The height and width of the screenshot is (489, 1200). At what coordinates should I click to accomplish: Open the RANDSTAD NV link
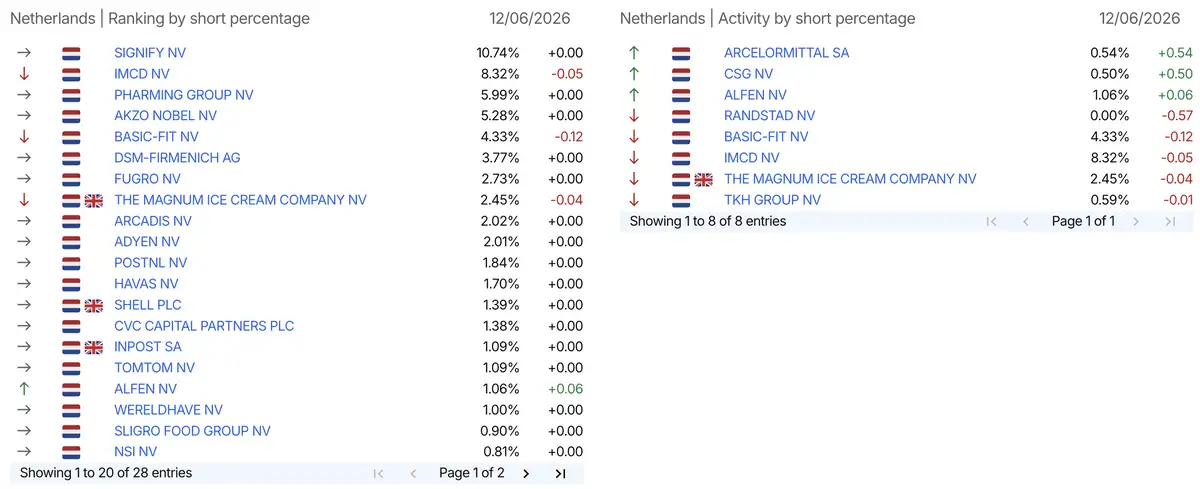click(x=769, y=116)
